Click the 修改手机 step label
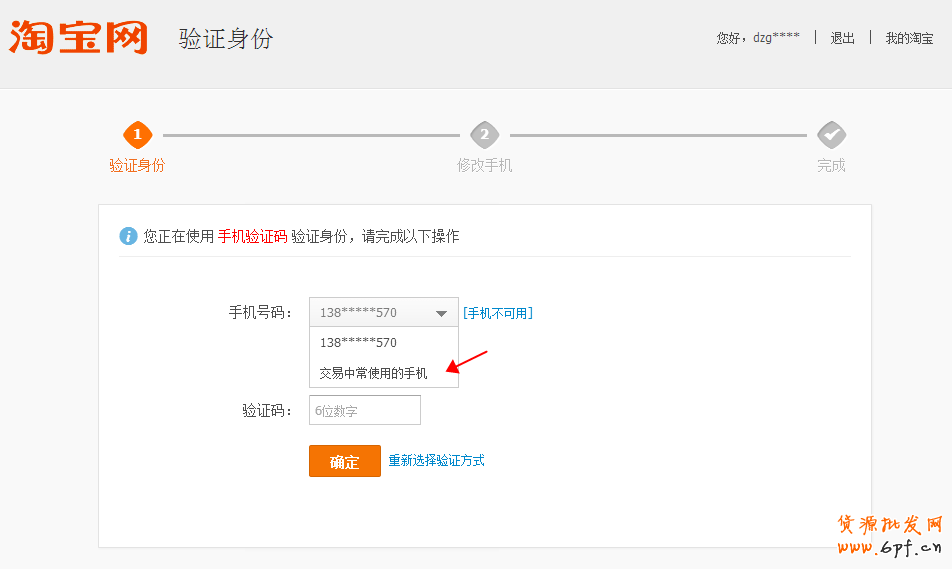 (484, 165)
